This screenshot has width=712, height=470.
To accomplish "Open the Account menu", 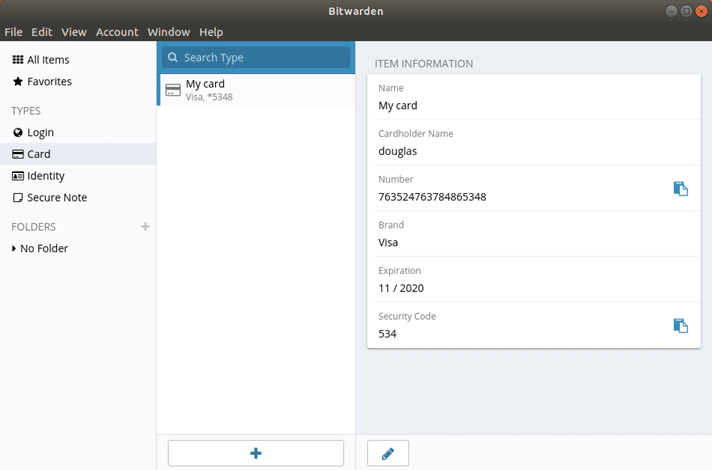I will point(117,32).
